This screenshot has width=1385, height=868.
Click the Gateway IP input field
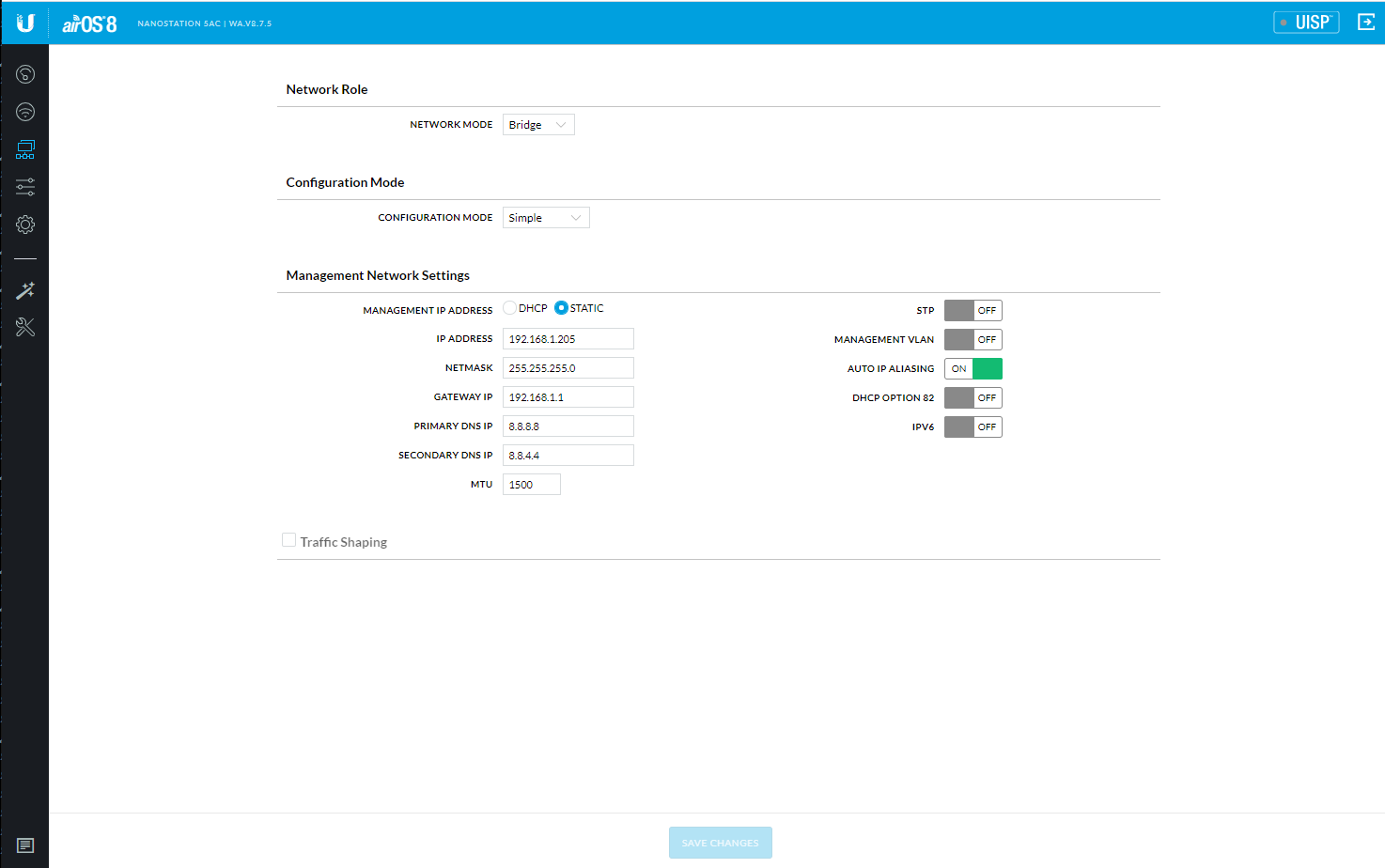point(568,397)
